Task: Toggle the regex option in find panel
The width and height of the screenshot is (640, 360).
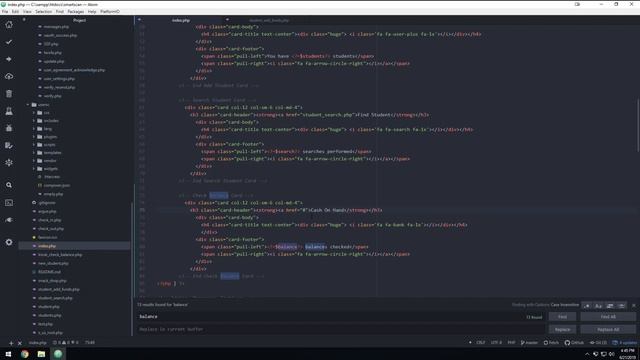Action: click(x=587, y=305)
